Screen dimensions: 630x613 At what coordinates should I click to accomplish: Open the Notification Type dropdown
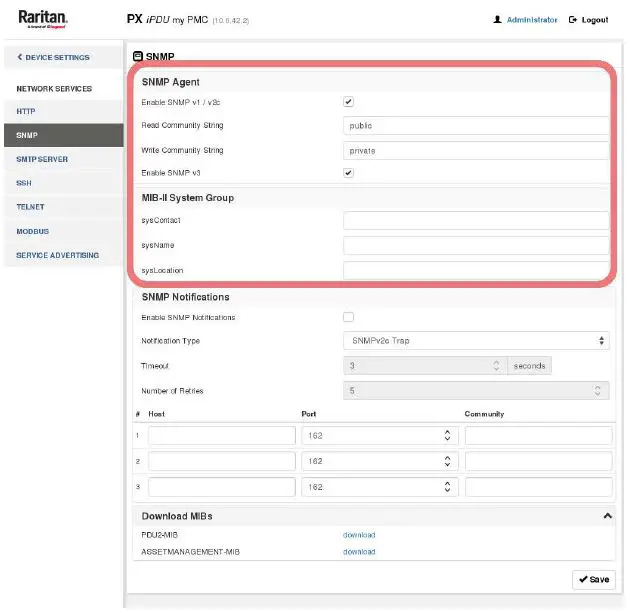coord(476,341)
